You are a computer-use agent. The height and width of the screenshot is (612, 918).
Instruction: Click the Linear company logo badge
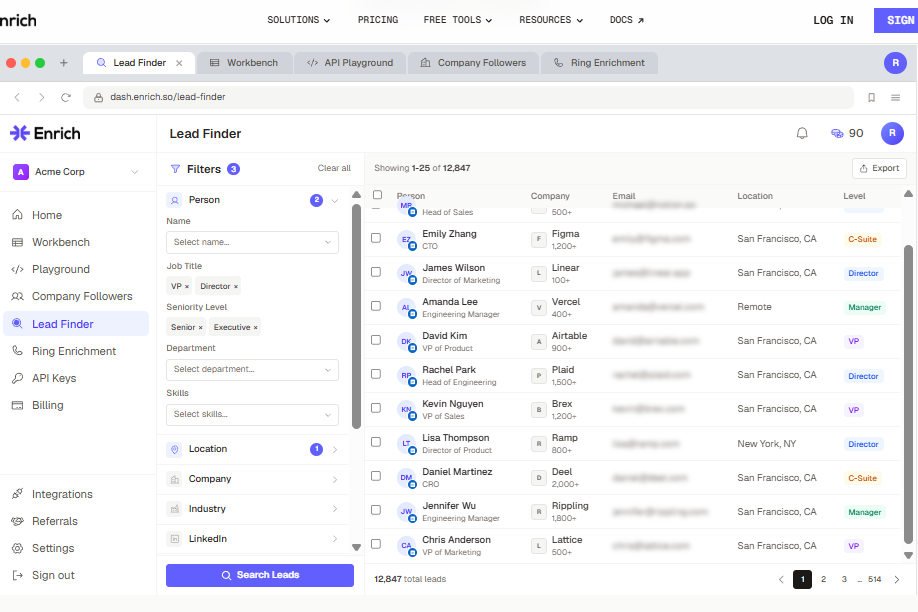539,273
